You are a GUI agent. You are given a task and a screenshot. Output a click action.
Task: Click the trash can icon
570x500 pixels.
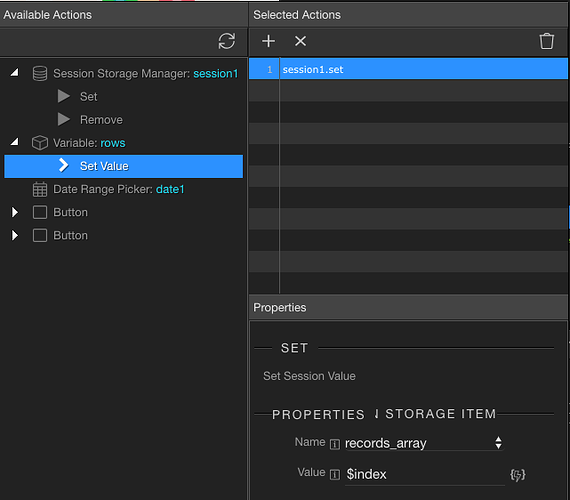click(546, 41)
